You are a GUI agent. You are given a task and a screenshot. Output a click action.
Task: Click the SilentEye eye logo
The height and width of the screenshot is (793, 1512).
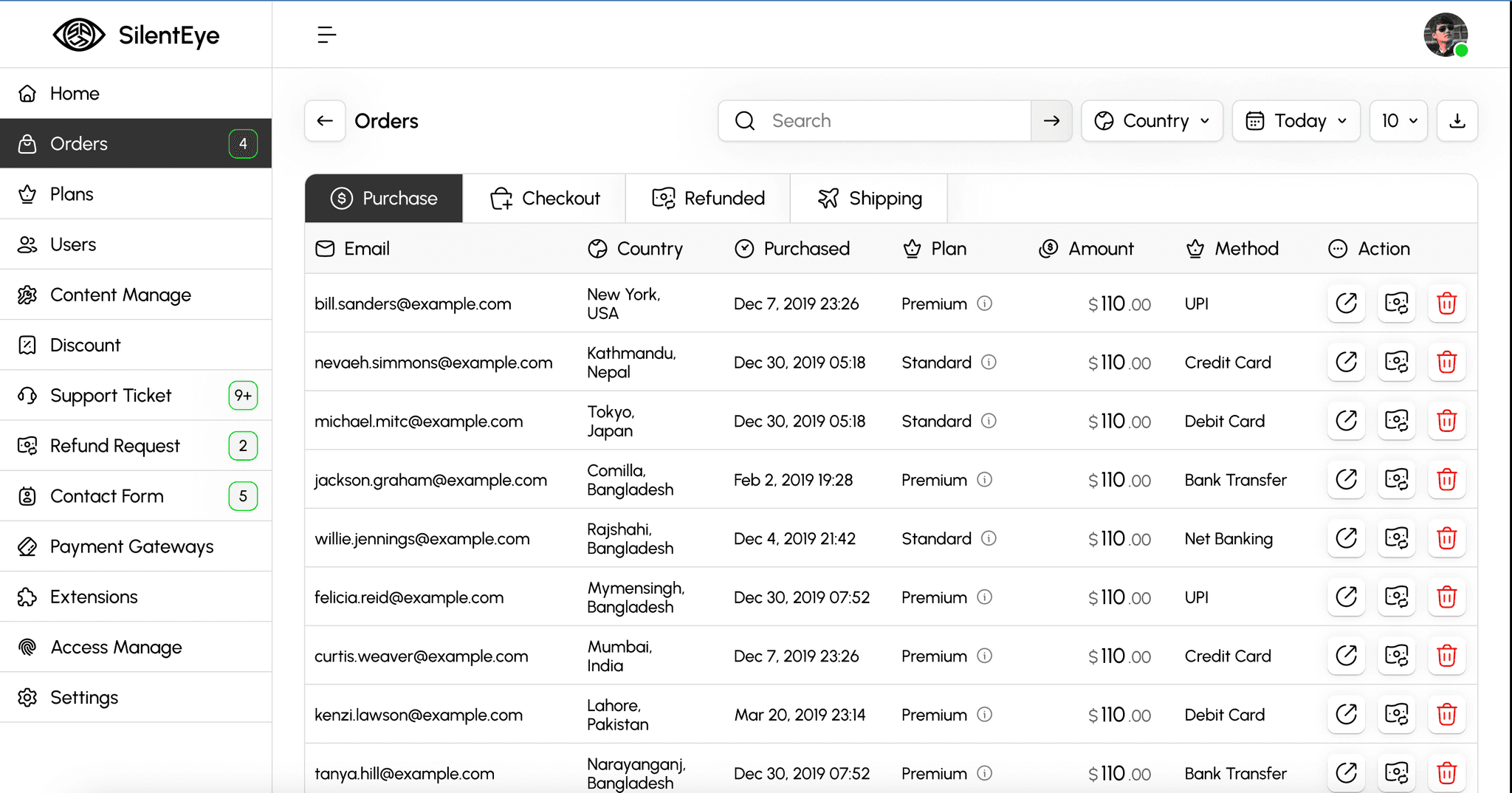(79, 35)
